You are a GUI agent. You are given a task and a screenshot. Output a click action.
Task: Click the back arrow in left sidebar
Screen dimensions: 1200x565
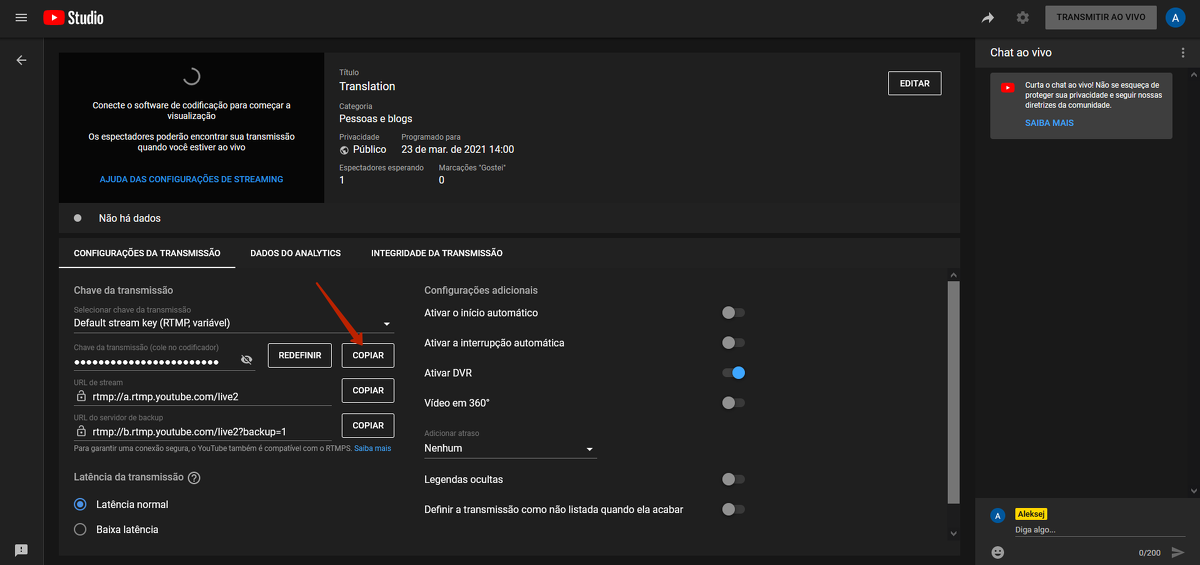21,60
